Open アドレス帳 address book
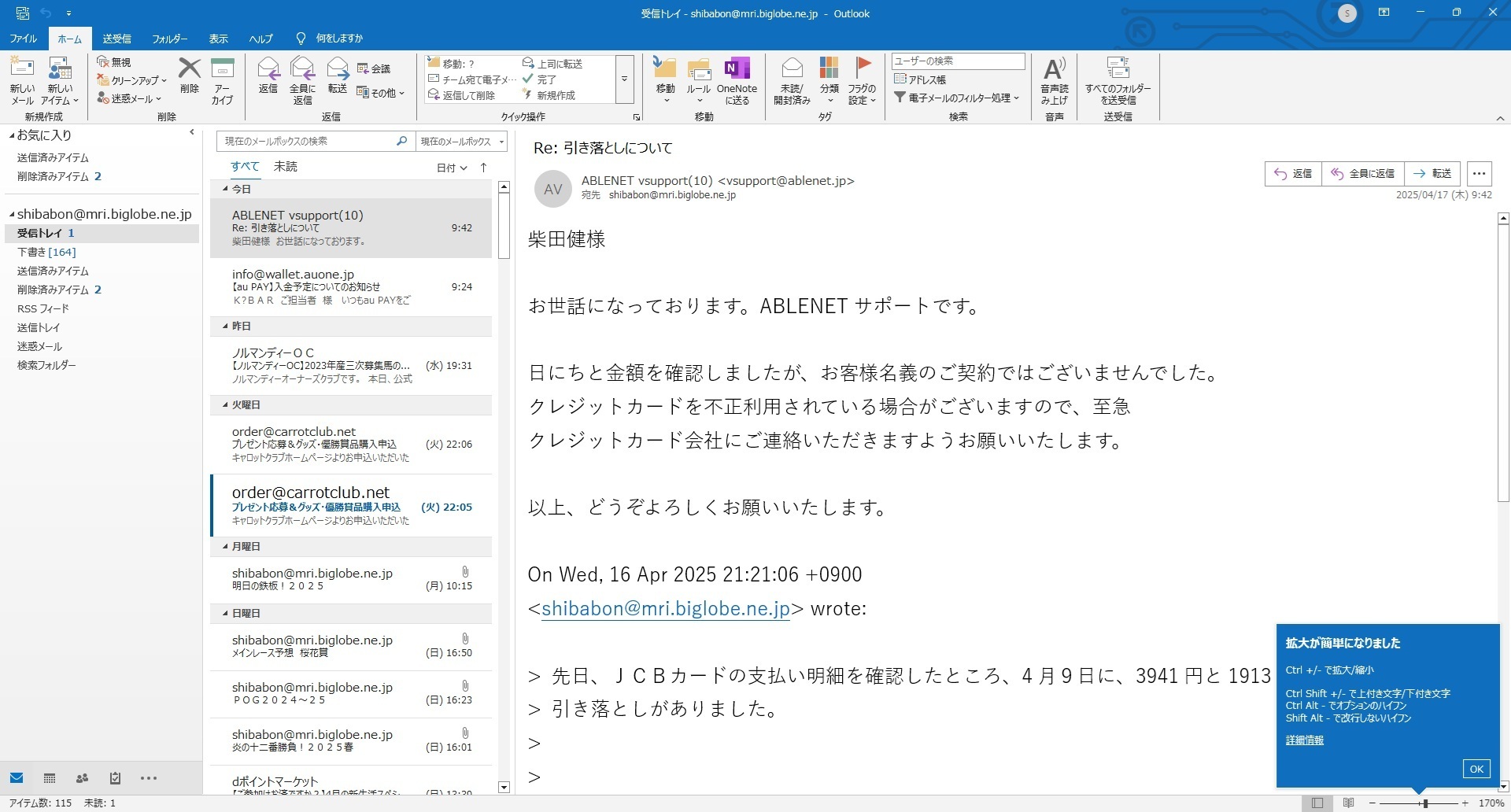Viewport: 1511px width, 812px height. tap(920, 79)
